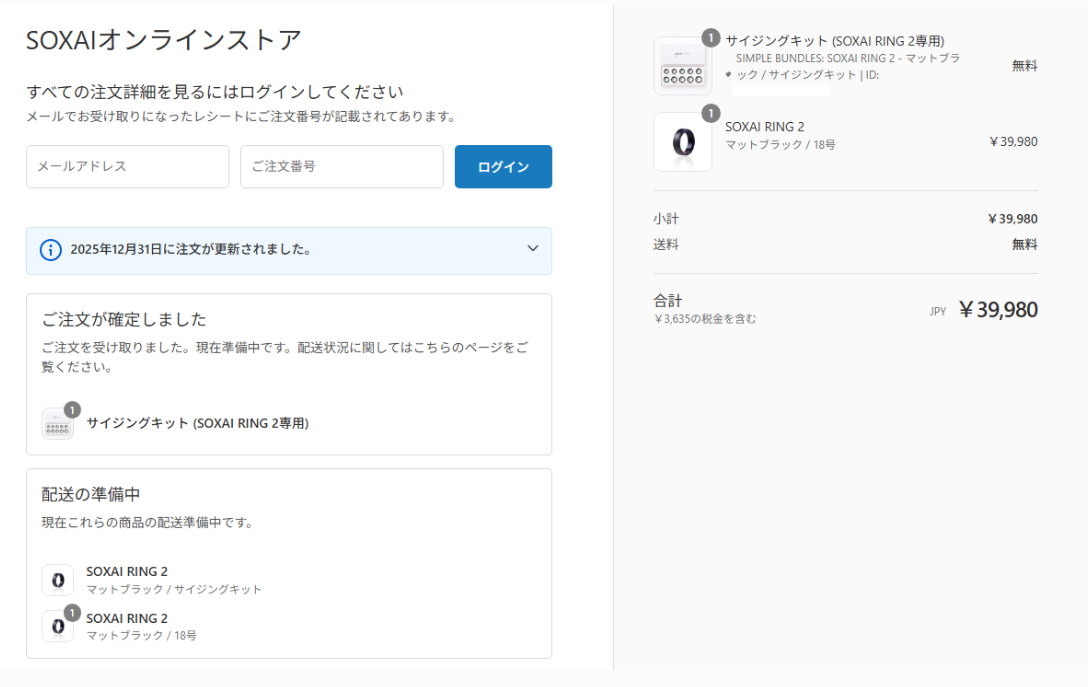Click the JPY currency label

[x=938, y=312]
